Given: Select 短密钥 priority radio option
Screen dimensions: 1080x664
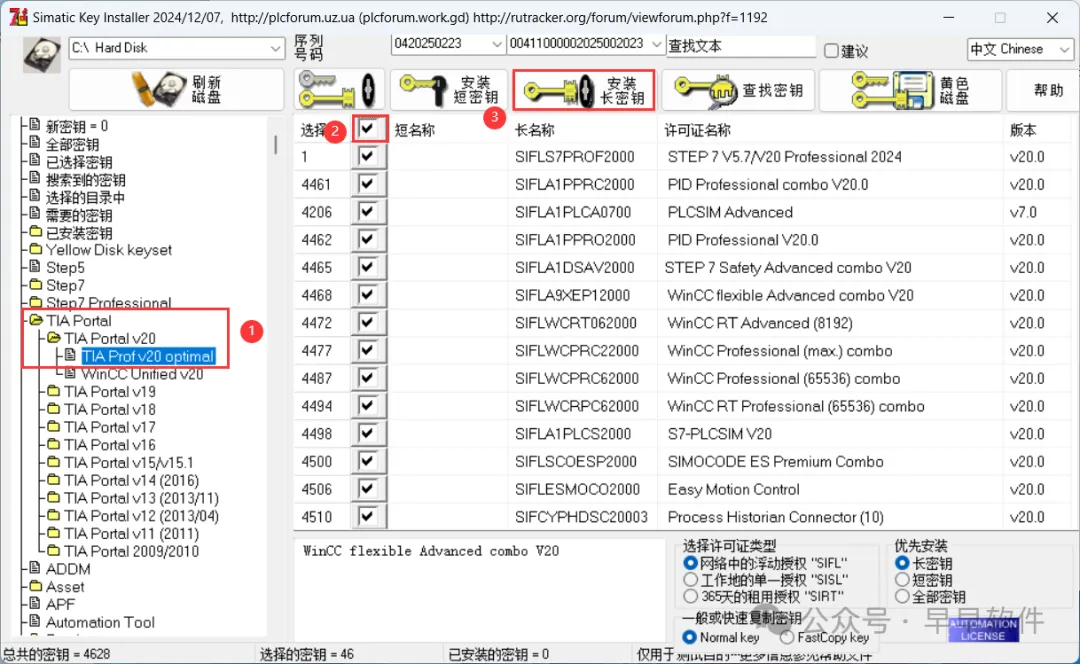Looking at the screenshot, I should pyautogui.click(x=902, y=580).
